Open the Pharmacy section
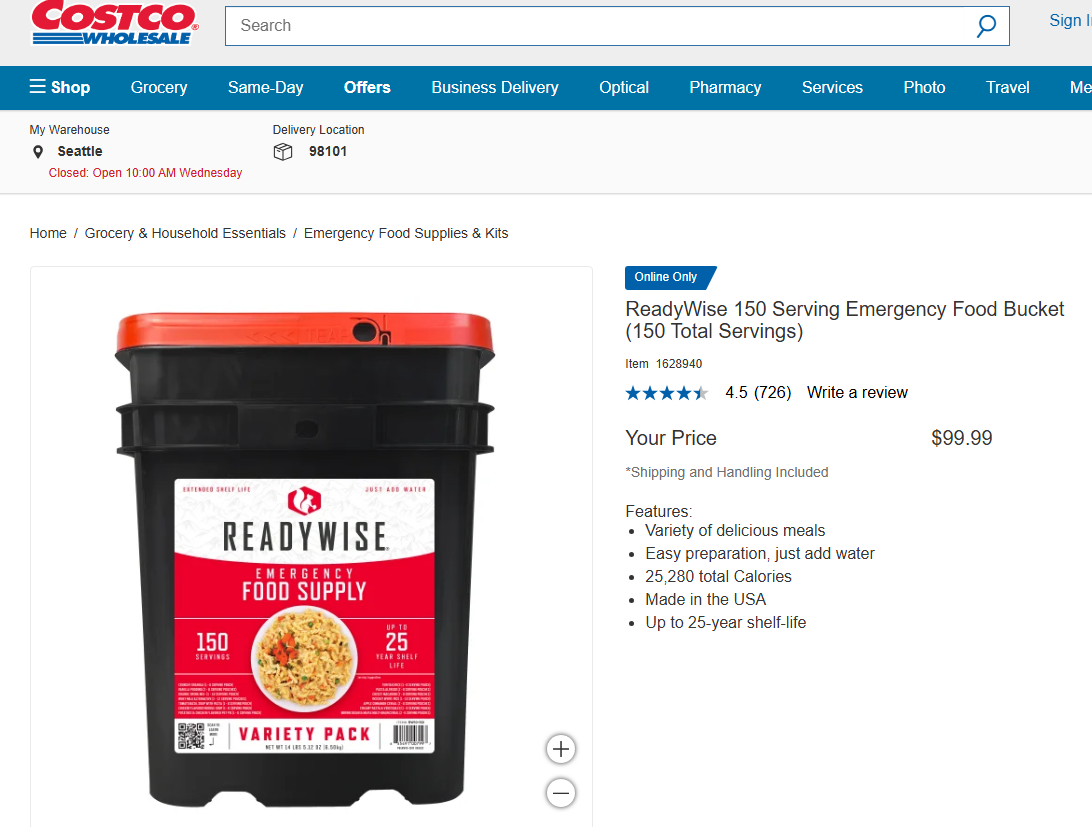Image resolution: width=1092 pixels, height=827 pixels. (725, 88)
